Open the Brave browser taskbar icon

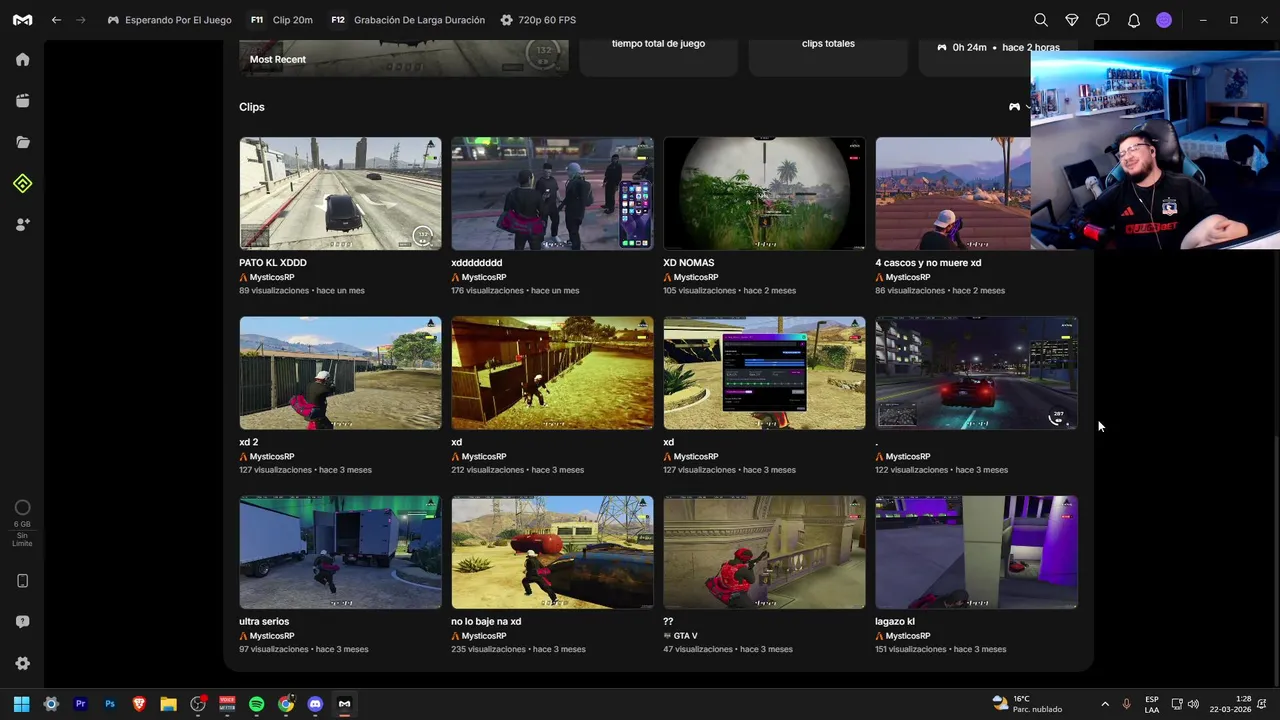139,704
